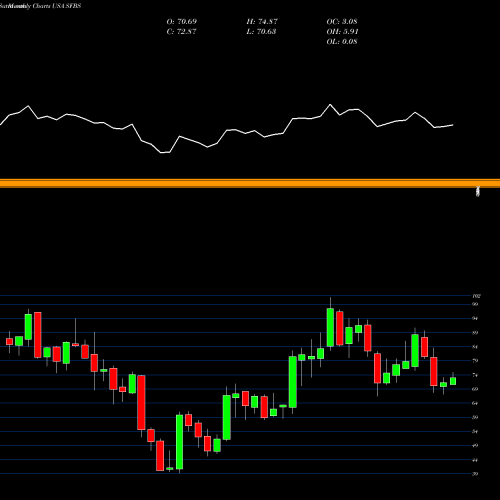Click the 59 price axis label
500x500 pixels.
coord(475,417)
